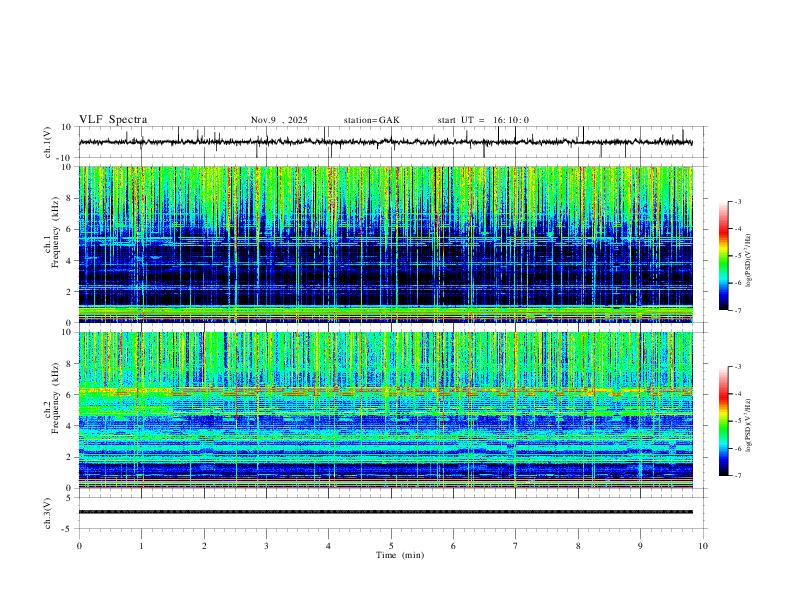
Task: Click tick 9 on the Time axis
Action: click(x=640, y=546)
